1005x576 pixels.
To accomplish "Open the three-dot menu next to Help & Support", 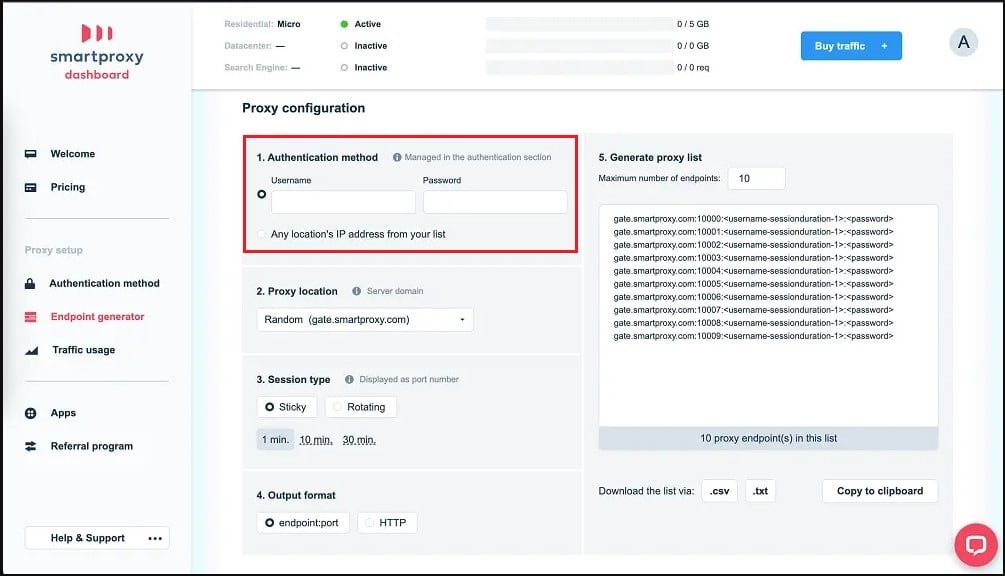I will [x=154, y=538].
